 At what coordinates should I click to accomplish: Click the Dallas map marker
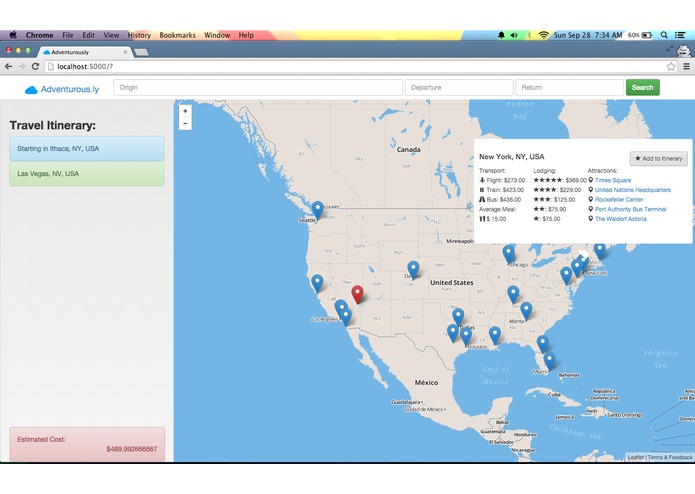pos(458,317)
